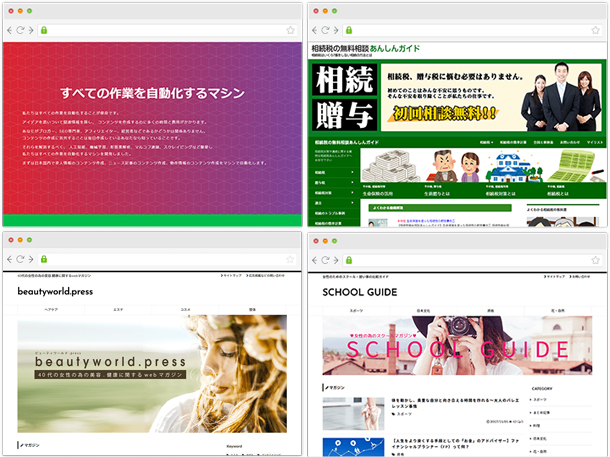This screenshot has width=610, height=457.
Task: Open the 相続税対策とは card with house
Action: [x=514, y=173]
